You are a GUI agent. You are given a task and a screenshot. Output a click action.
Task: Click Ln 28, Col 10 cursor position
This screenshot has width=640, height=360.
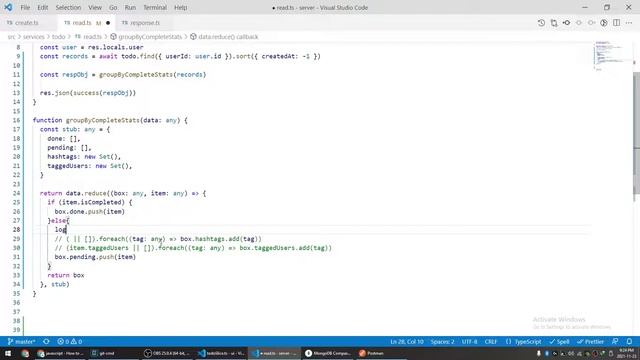click(x=407, y=342)
